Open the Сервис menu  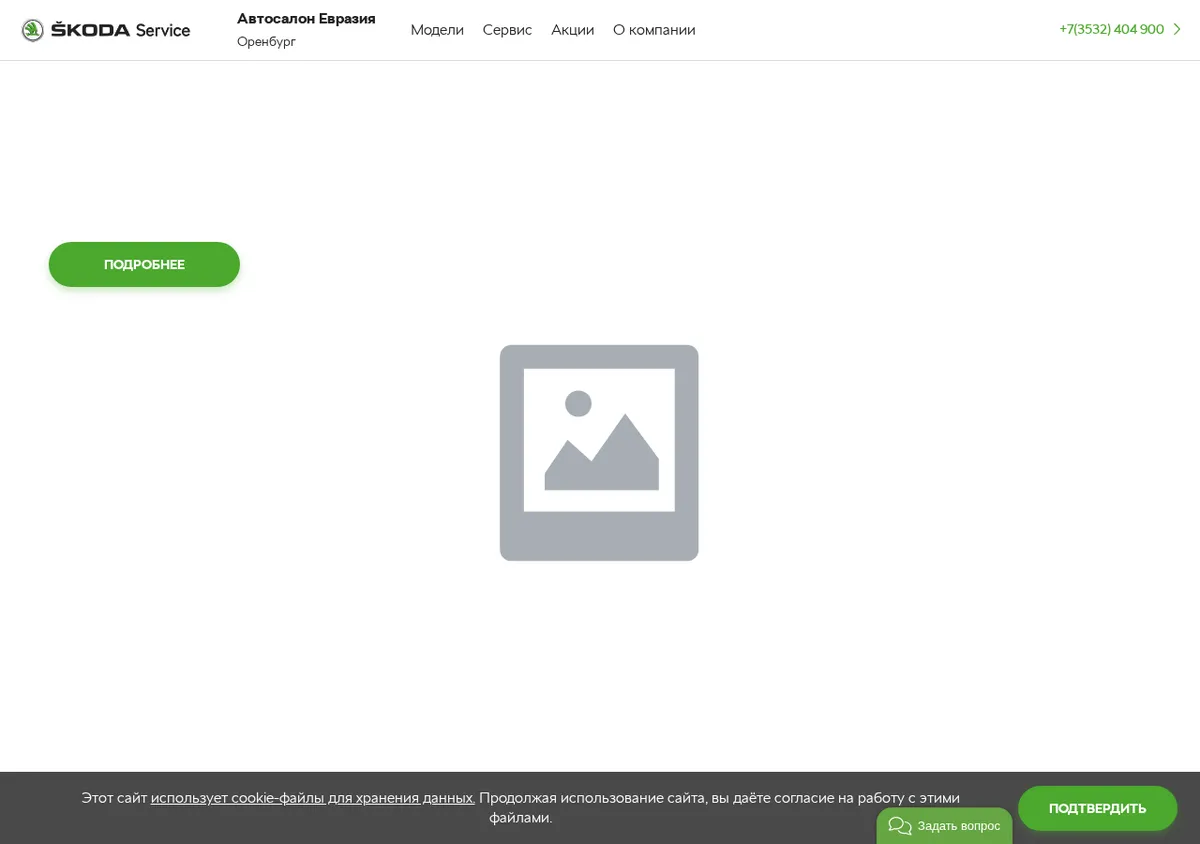pyautogui.click(x=507, y=30)
